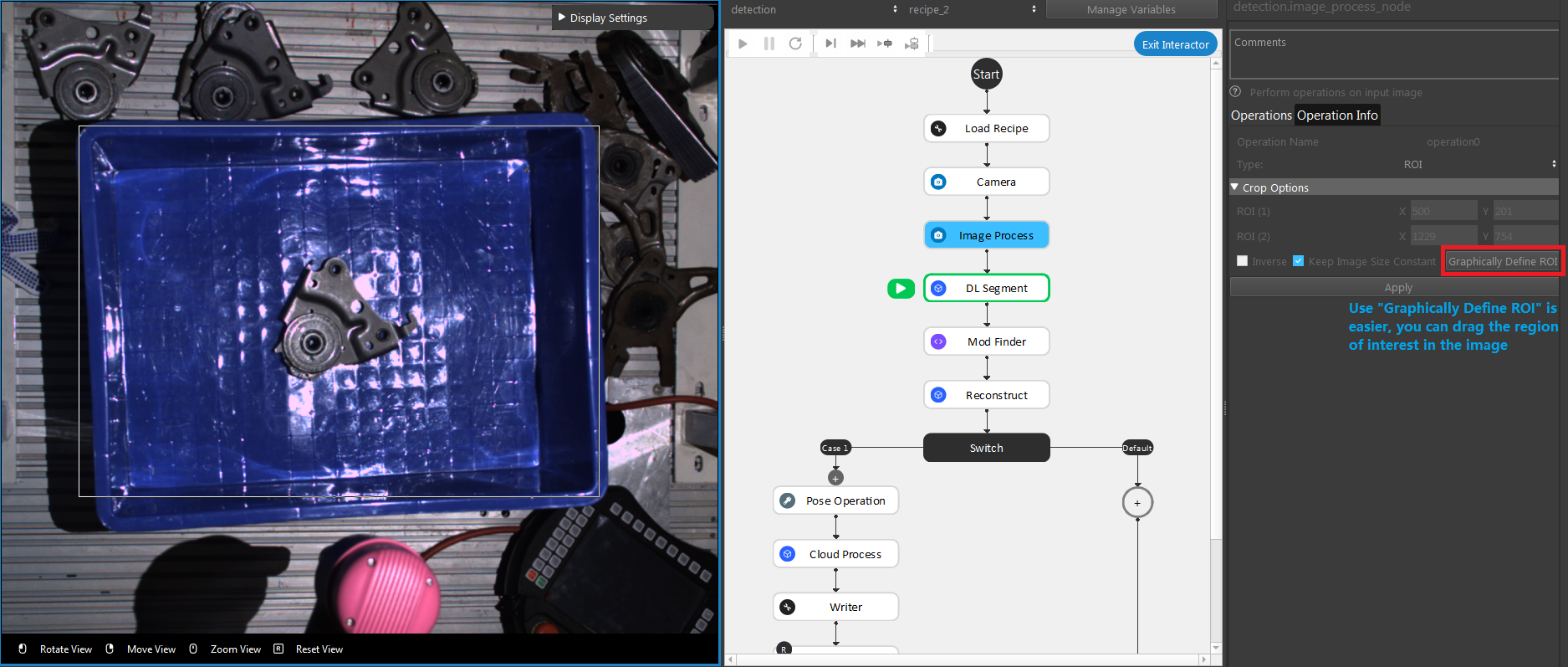
Task: Click the Rotate View mouse icon
Action: (x=23, y=649)
